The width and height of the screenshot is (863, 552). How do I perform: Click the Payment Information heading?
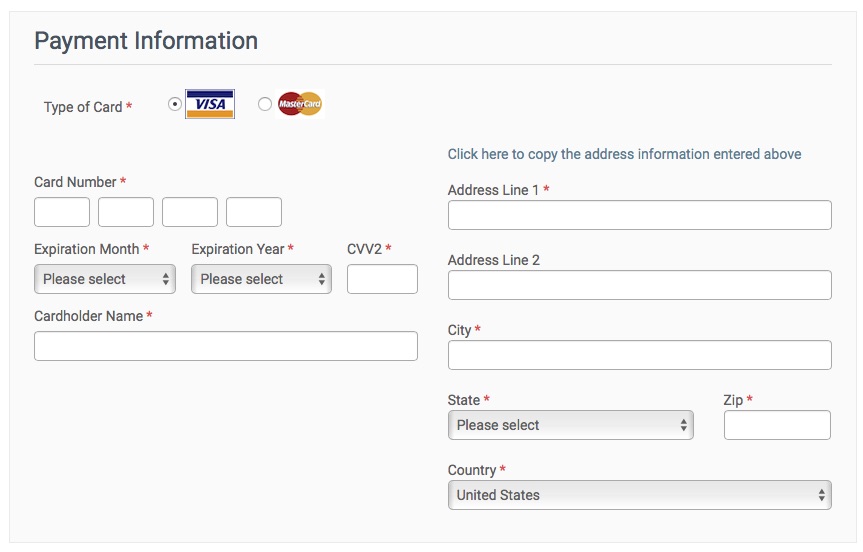[146, 41]
